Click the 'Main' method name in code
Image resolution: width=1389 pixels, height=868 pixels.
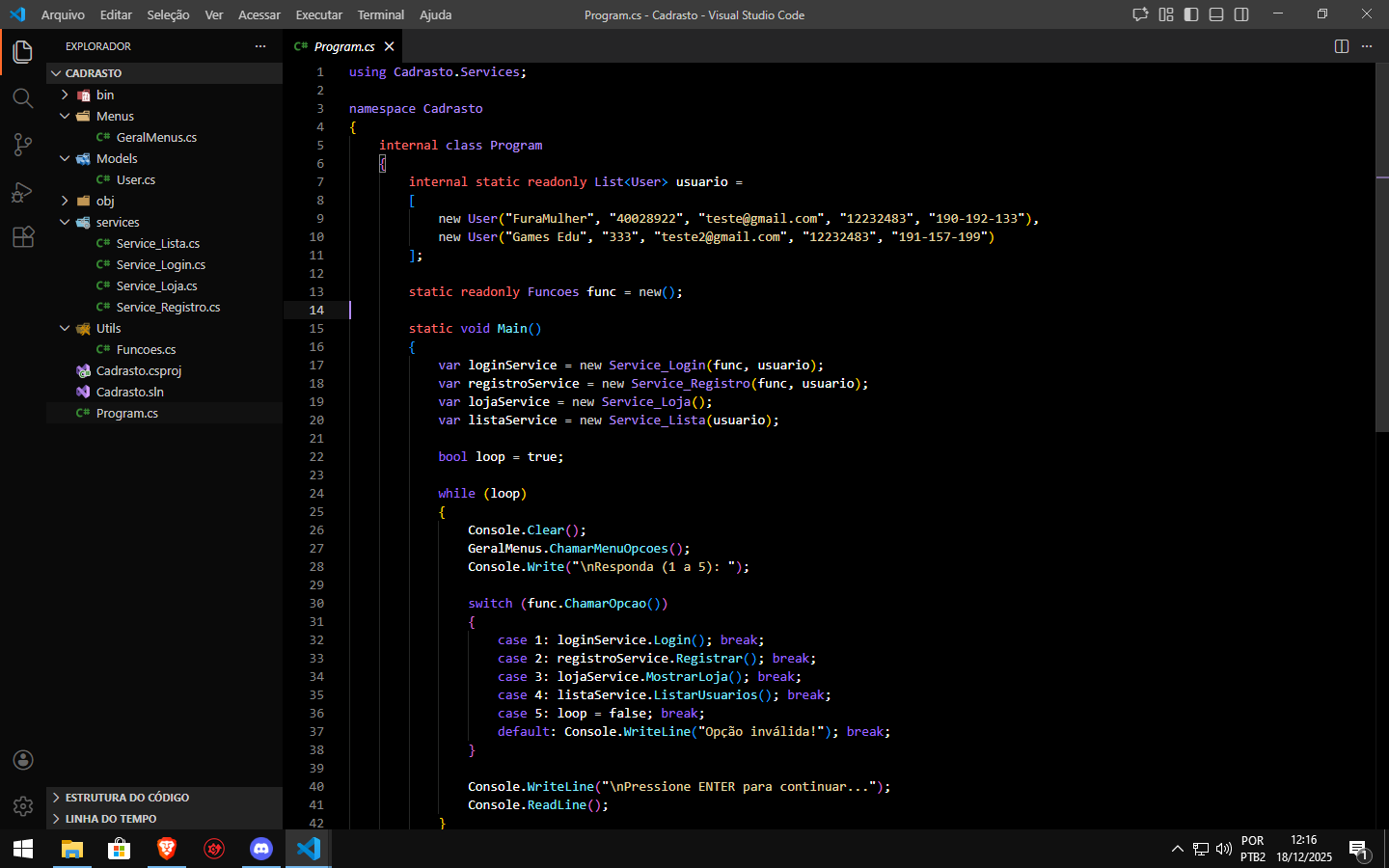(x=512, y=328)
